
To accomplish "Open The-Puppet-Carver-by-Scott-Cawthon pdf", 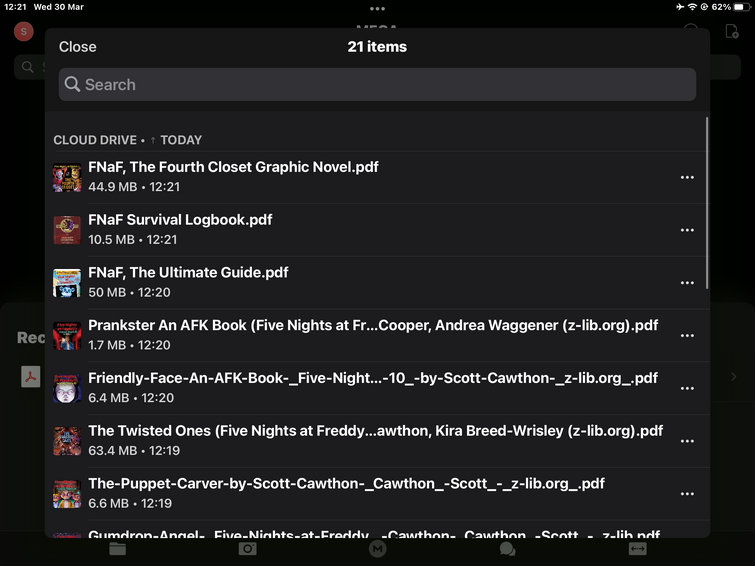I will [377, 494].
